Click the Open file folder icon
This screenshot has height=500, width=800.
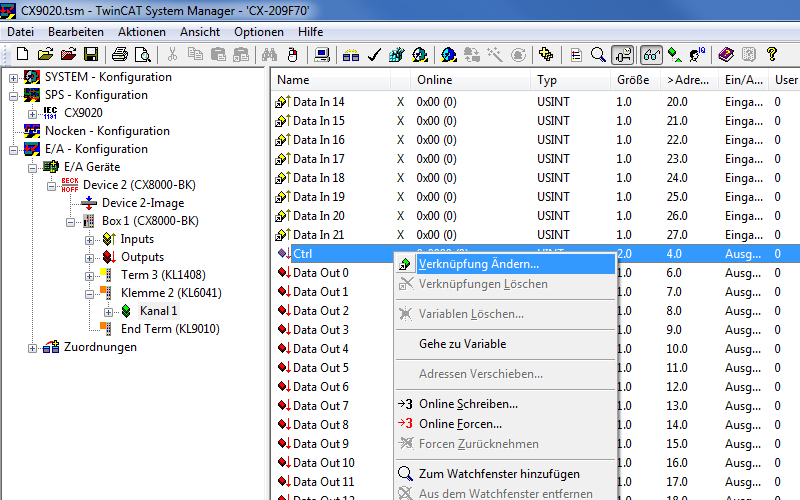coord(45,54)
